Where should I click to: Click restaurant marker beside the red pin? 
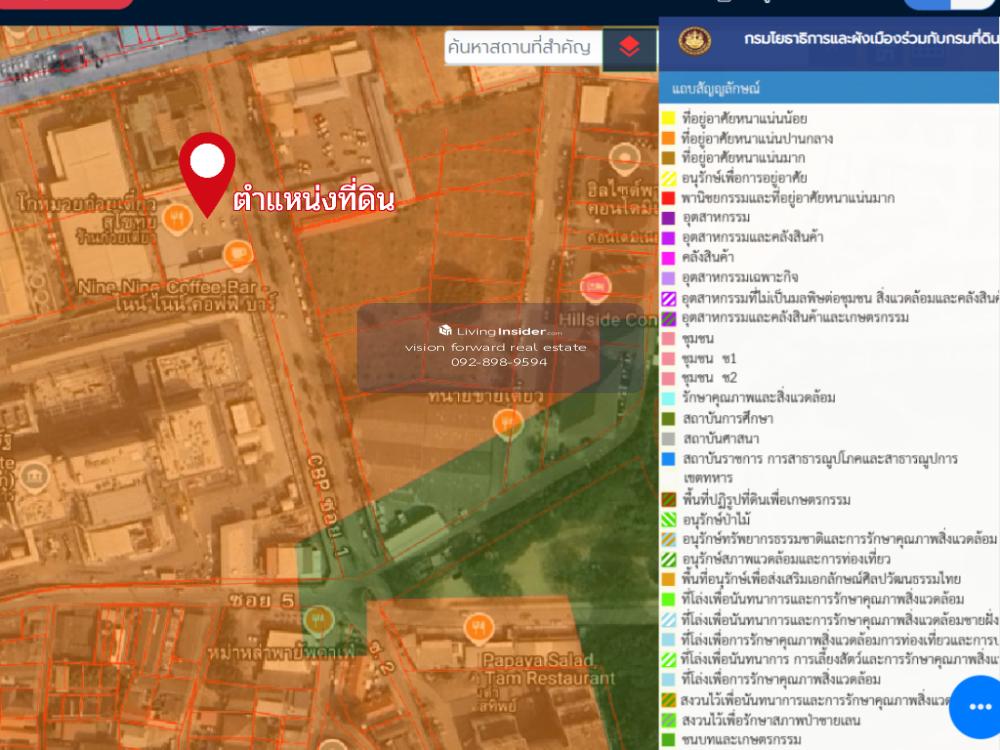click(x=178, y=215)
